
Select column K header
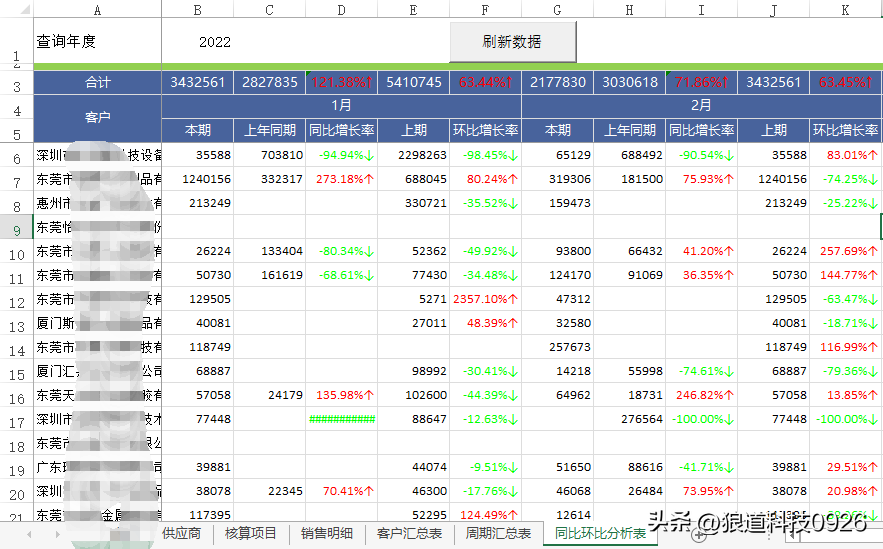pyautogui.click(x=845, y=10)
